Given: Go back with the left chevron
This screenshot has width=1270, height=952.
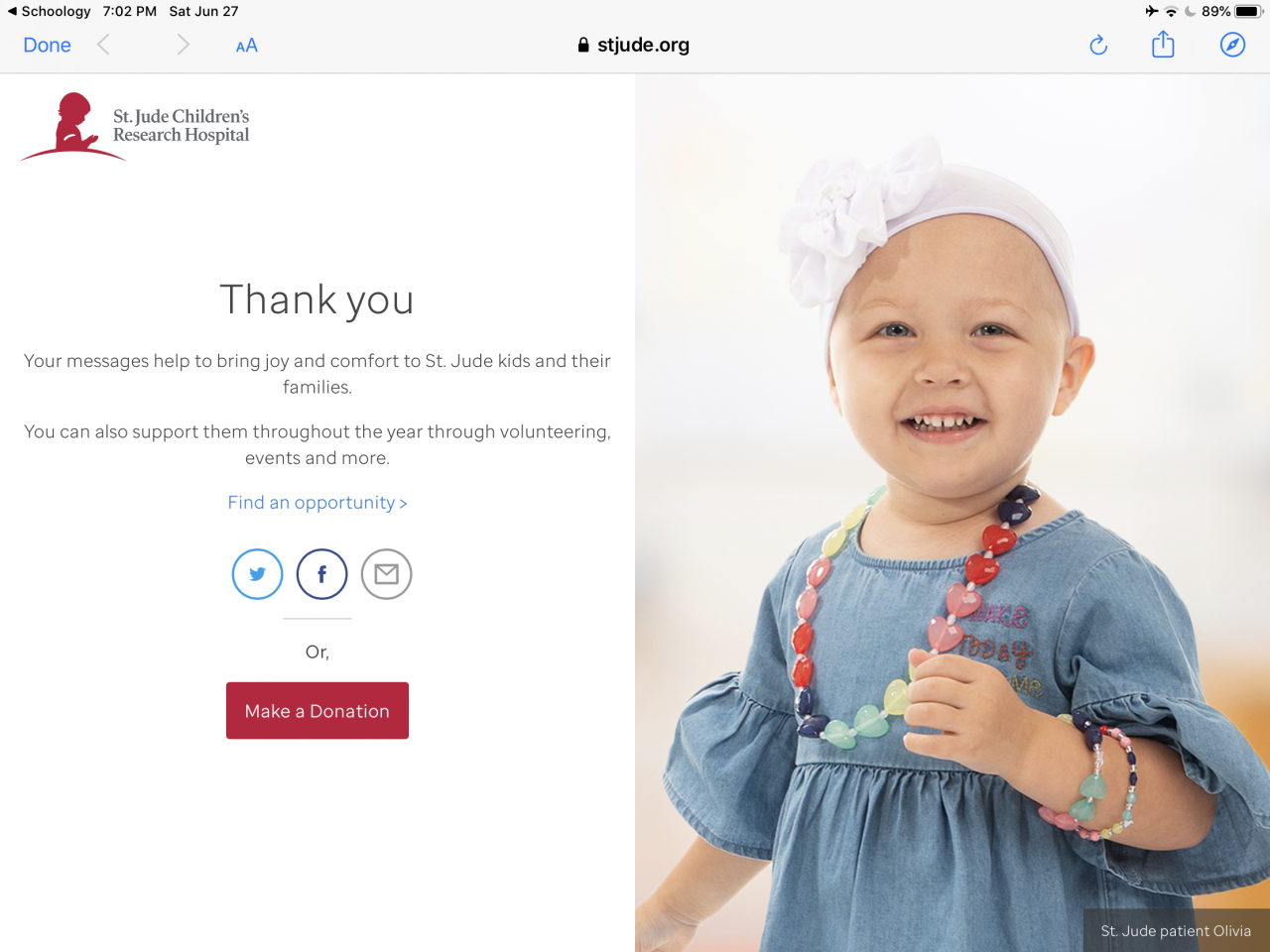Looking at the screenshot, I should [103, 45].
